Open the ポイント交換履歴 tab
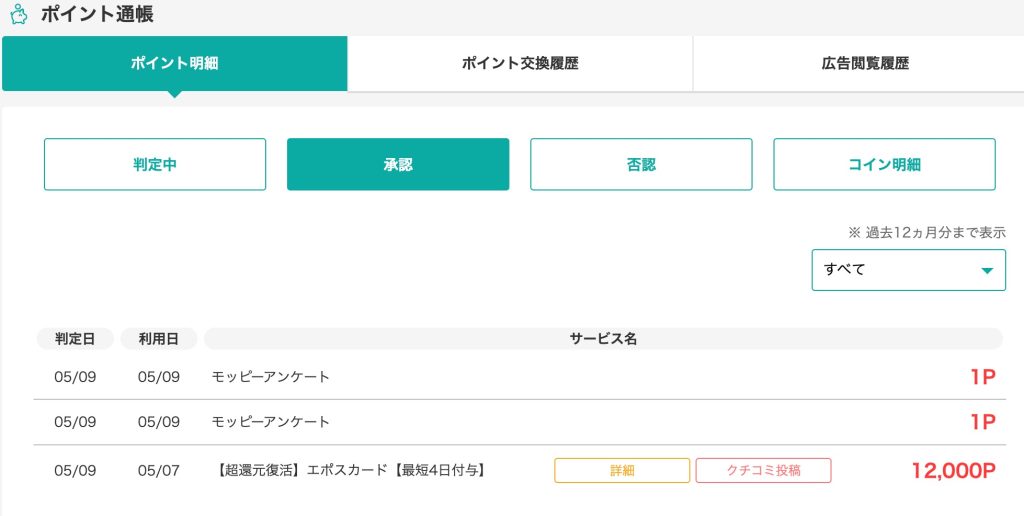Image resolution: width=1024 pixels, height=516 pixels. [520, 64]
